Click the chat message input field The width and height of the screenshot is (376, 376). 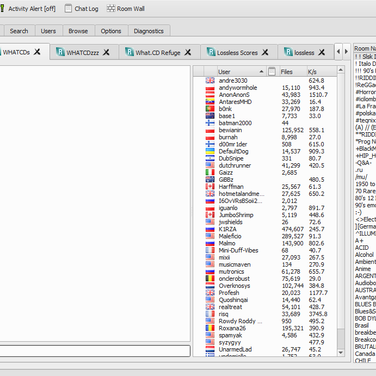tap(95, 351)
